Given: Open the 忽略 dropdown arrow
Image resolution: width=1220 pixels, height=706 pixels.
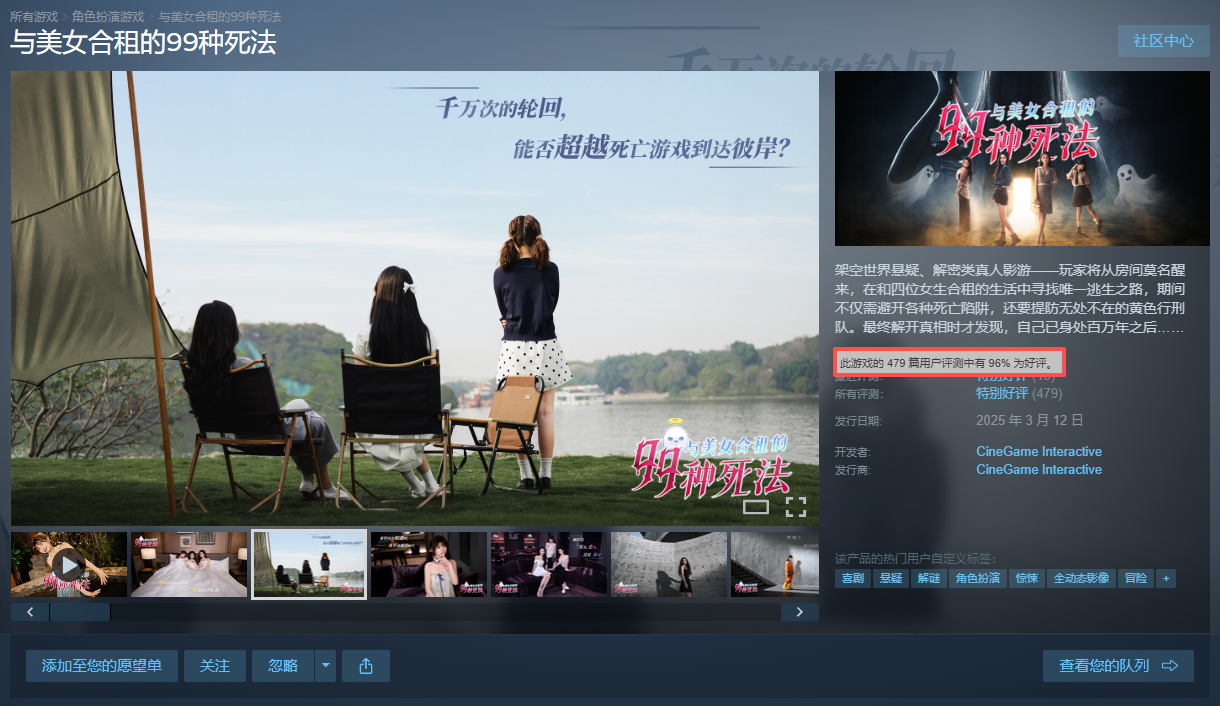Looking at the screenshot, I should [x=325, y=666].
